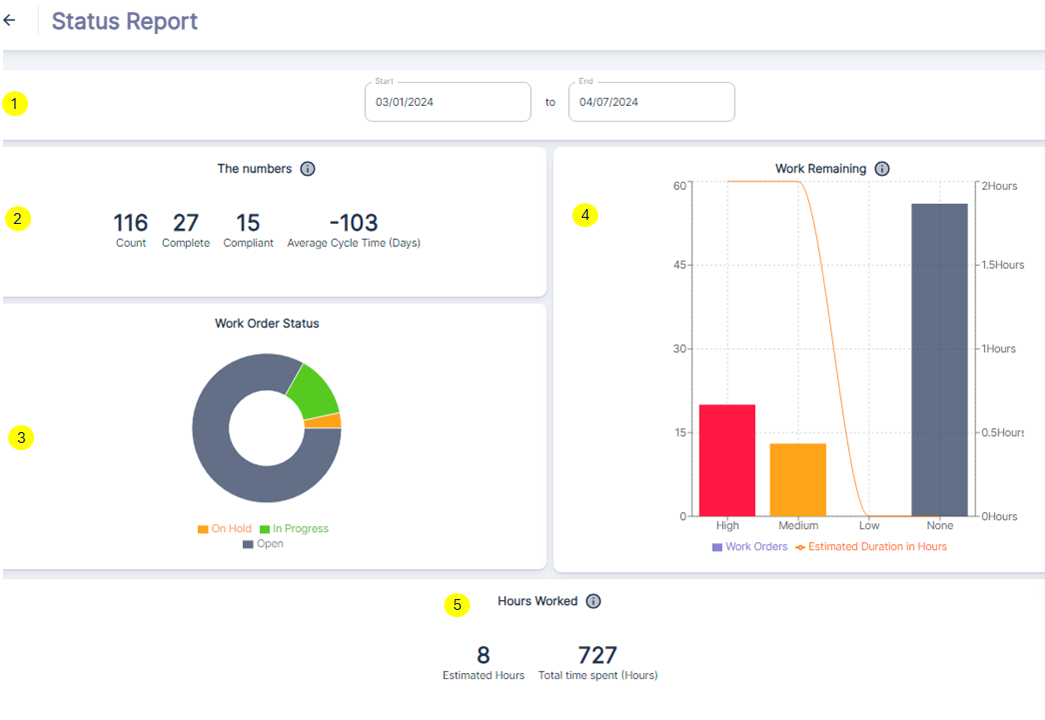This screenshot has height=720, width=1045.
Task: Toggle On Hold legend in Work Order Status
Action: click(224, 529)
